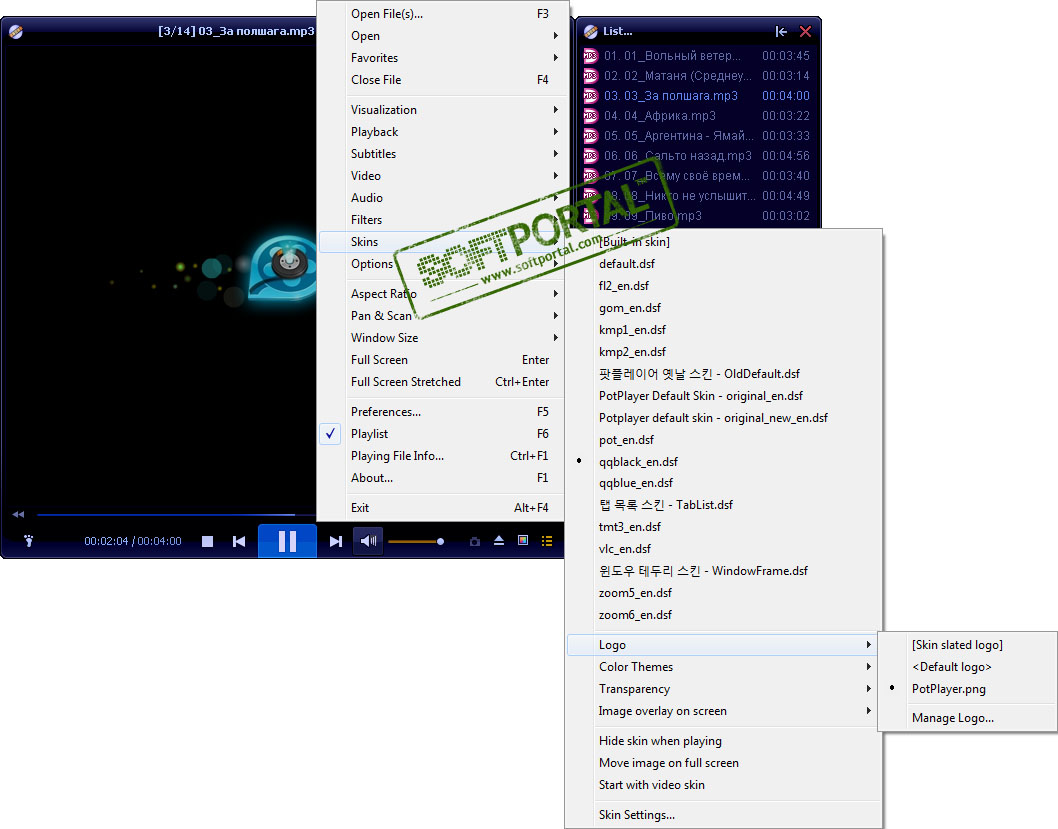Screen dimensions: 1058x829
Task: Expand the Open submenu
Action: pyautogui.click(x=441, y=36)
